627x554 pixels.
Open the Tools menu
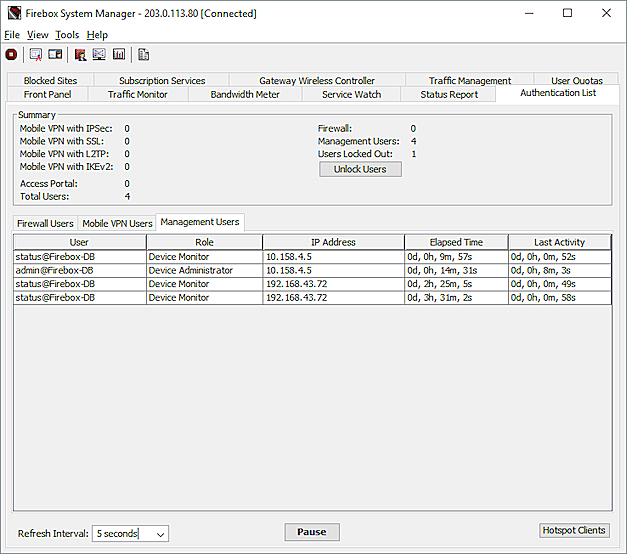click(66, 35)
